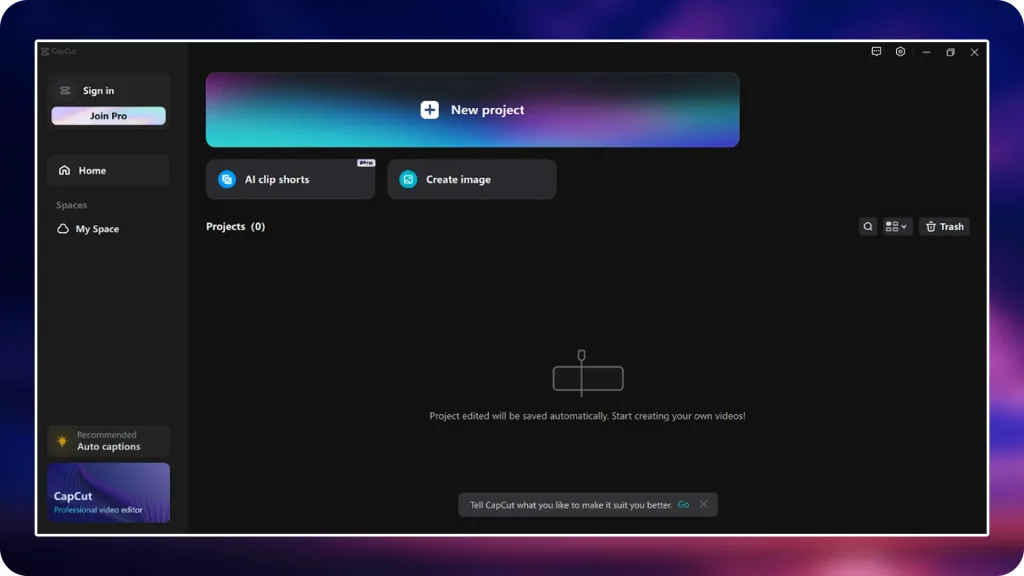
Task: Click the plus icon on New project
Action: click(429, 110)
